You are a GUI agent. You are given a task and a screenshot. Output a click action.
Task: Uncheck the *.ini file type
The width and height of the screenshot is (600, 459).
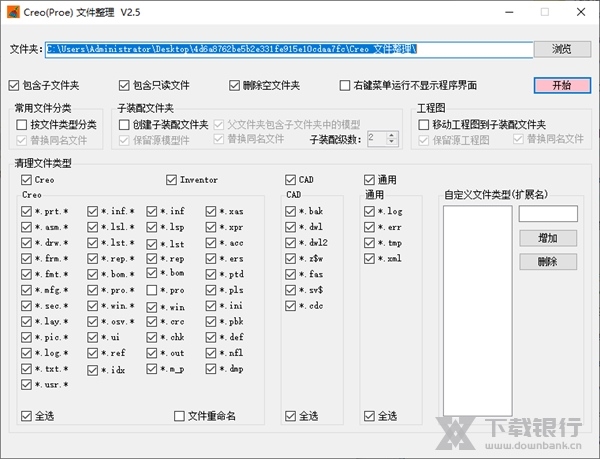(x=211, y=306)
